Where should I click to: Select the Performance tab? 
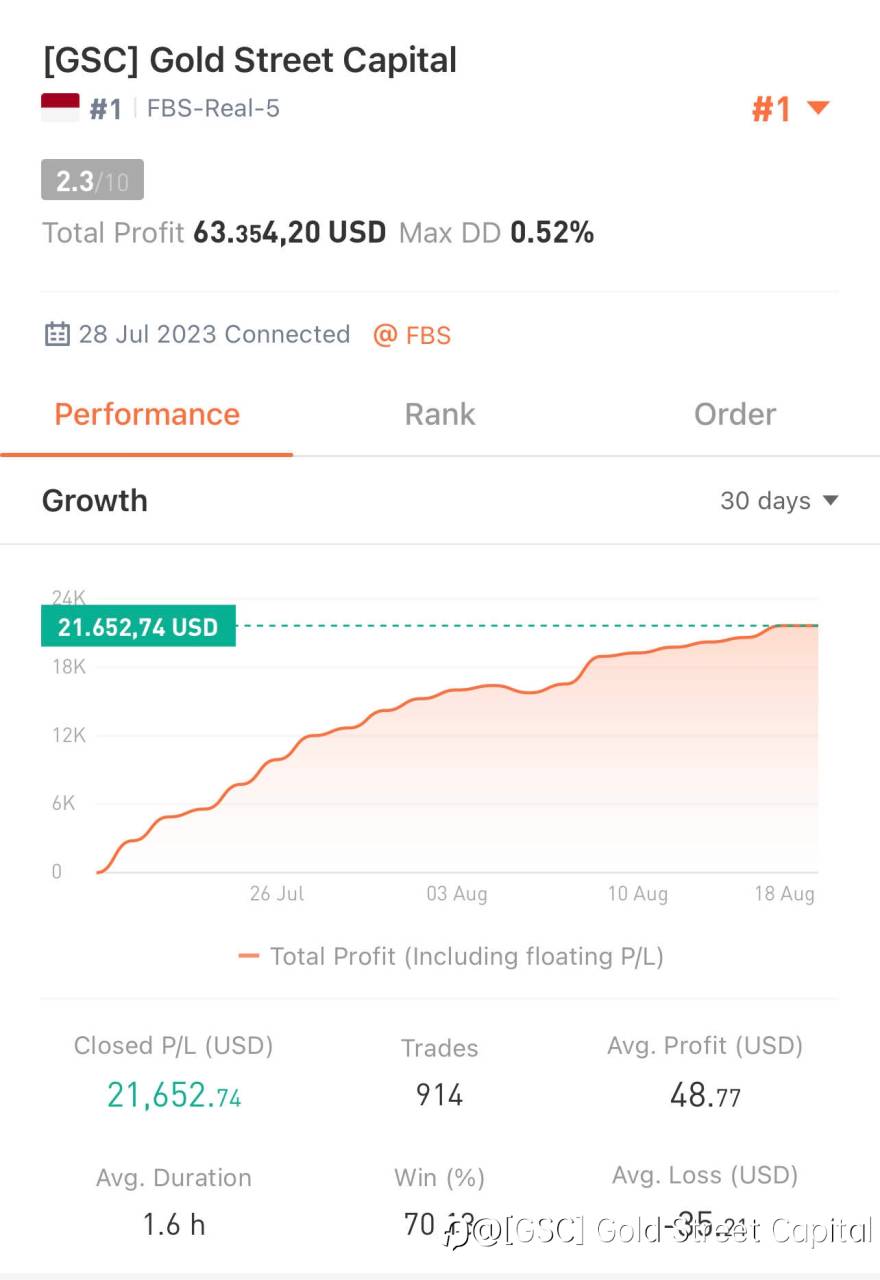click(x=147, y=414)
